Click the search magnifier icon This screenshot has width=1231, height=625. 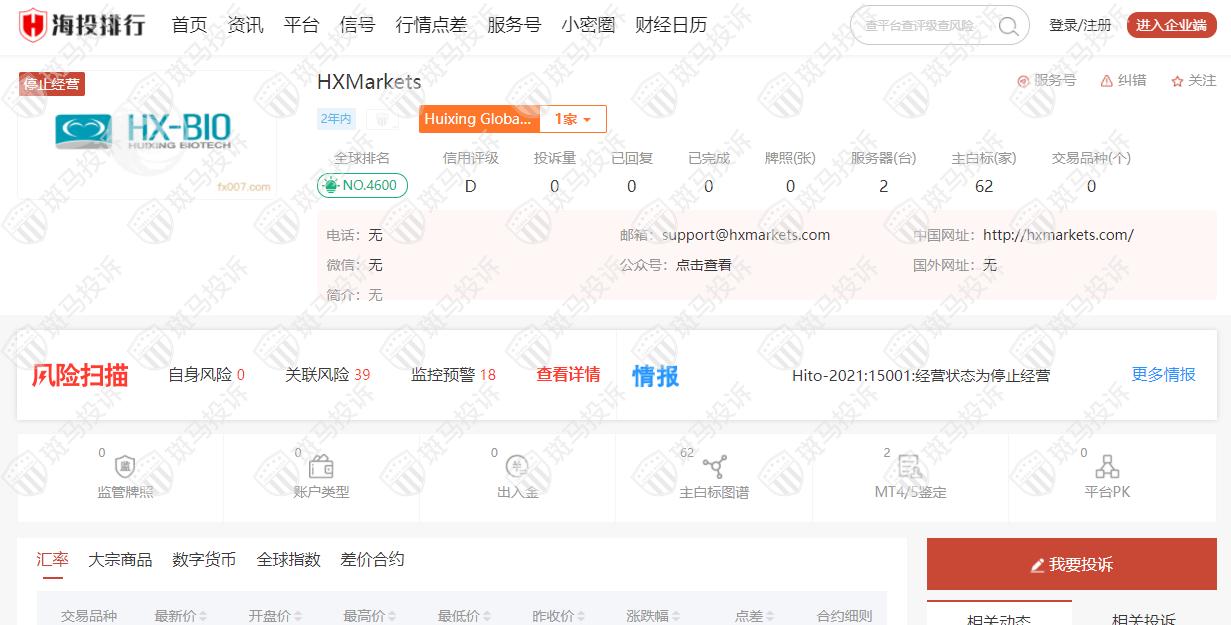1008,26
